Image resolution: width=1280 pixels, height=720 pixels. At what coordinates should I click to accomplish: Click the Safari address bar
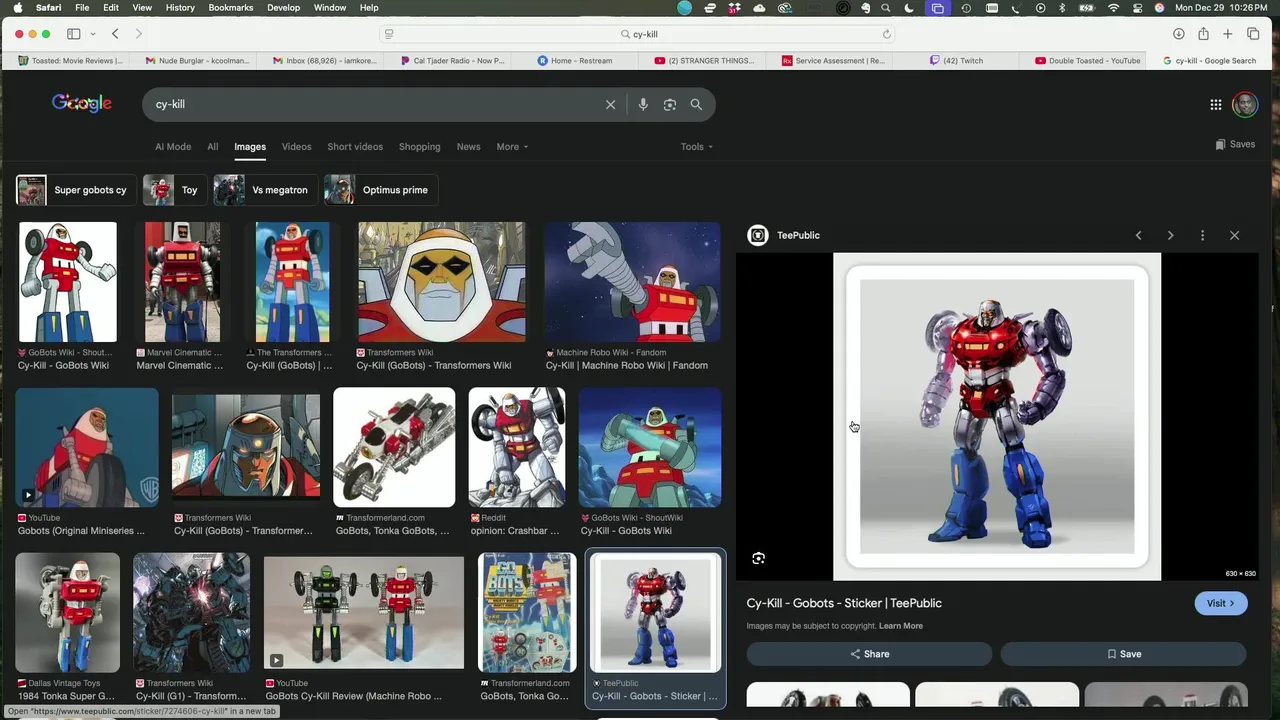(x=640, y=34)
